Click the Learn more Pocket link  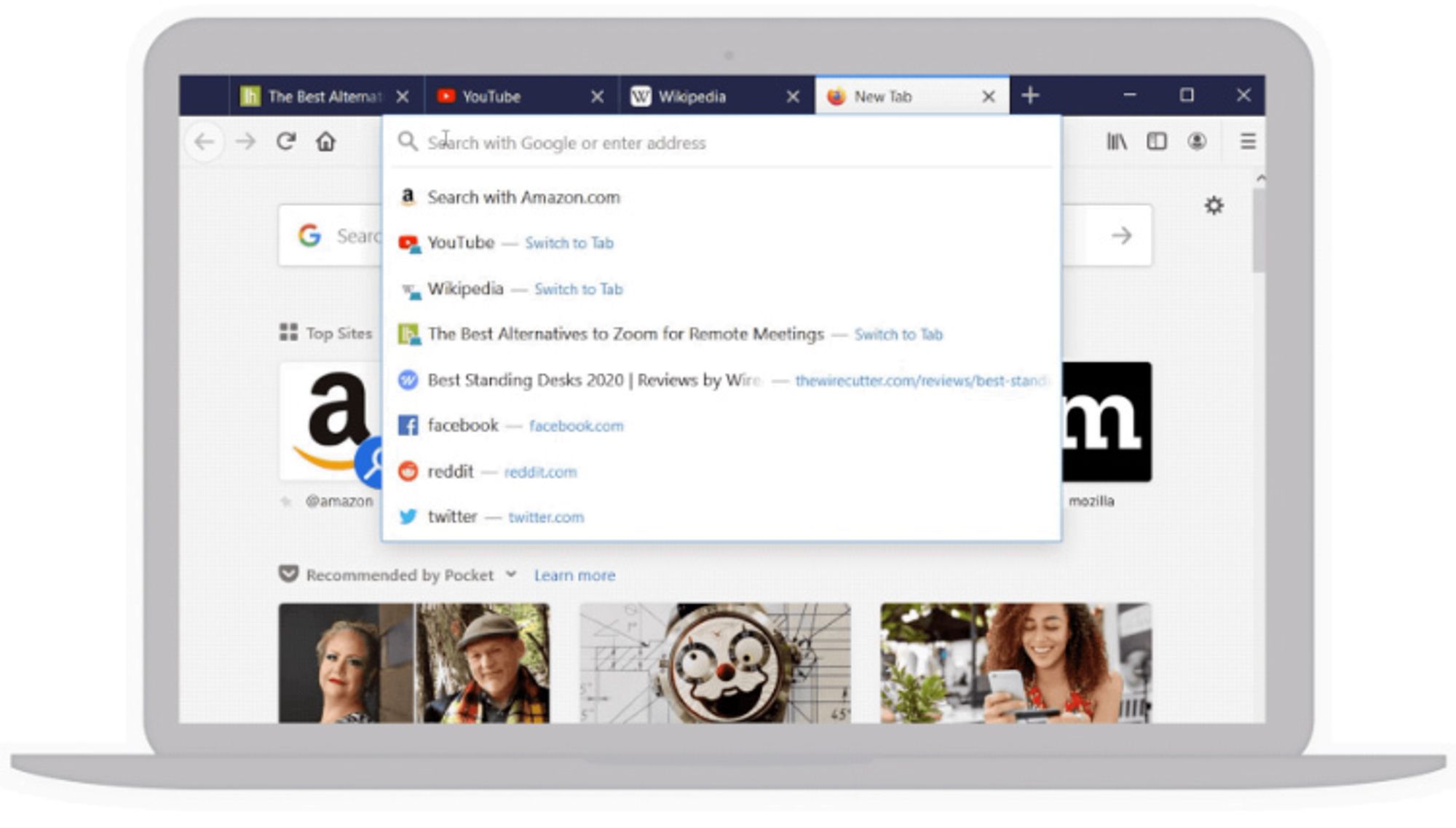pyautogui.click(x=574, y=575)
